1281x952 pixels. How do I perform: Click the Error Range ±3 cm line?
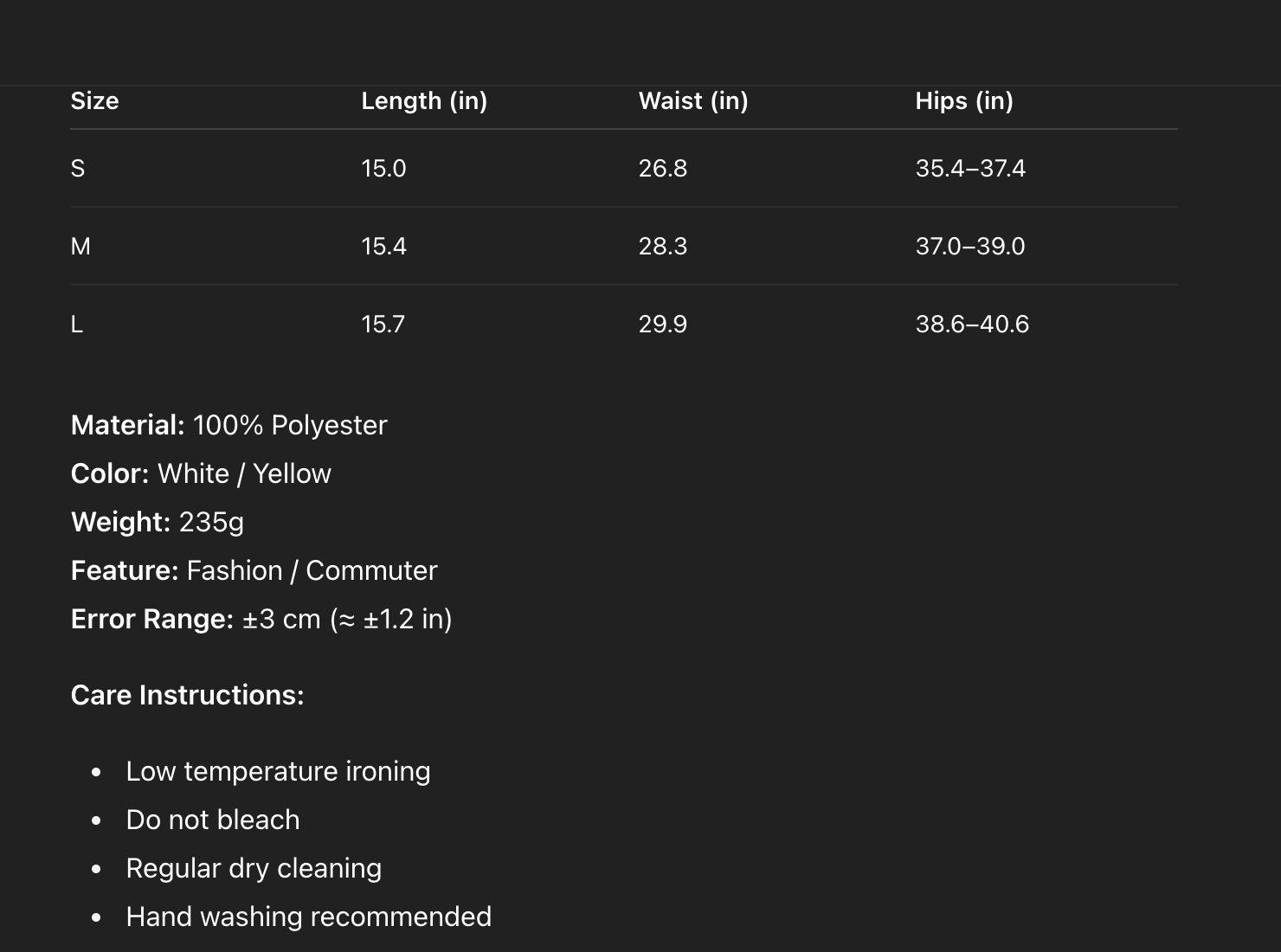pos(261,619)
